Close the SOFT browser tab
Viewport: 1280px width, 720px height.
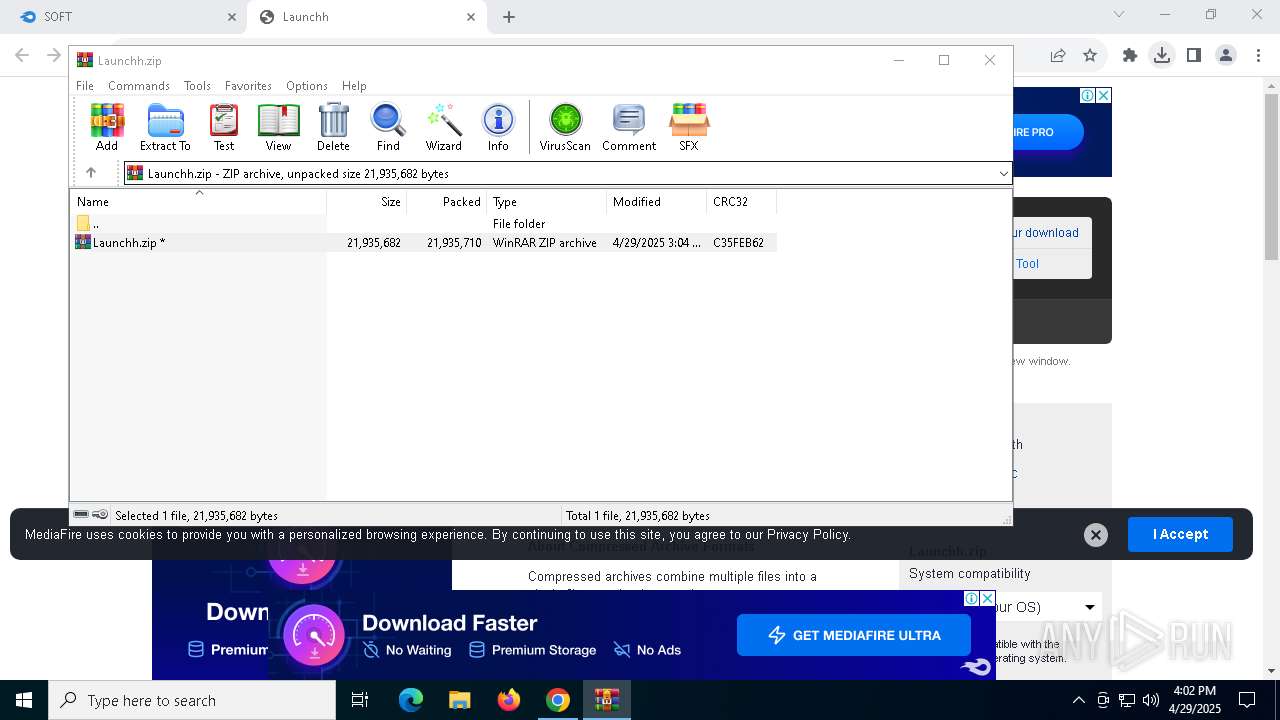[232, 17]
